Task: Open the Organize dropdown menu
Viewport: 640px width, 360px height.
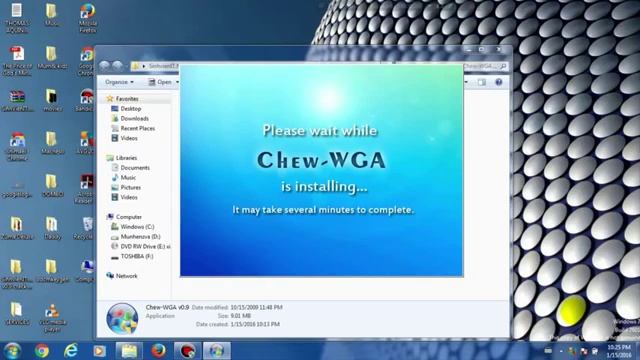Action: pos(119,82)
